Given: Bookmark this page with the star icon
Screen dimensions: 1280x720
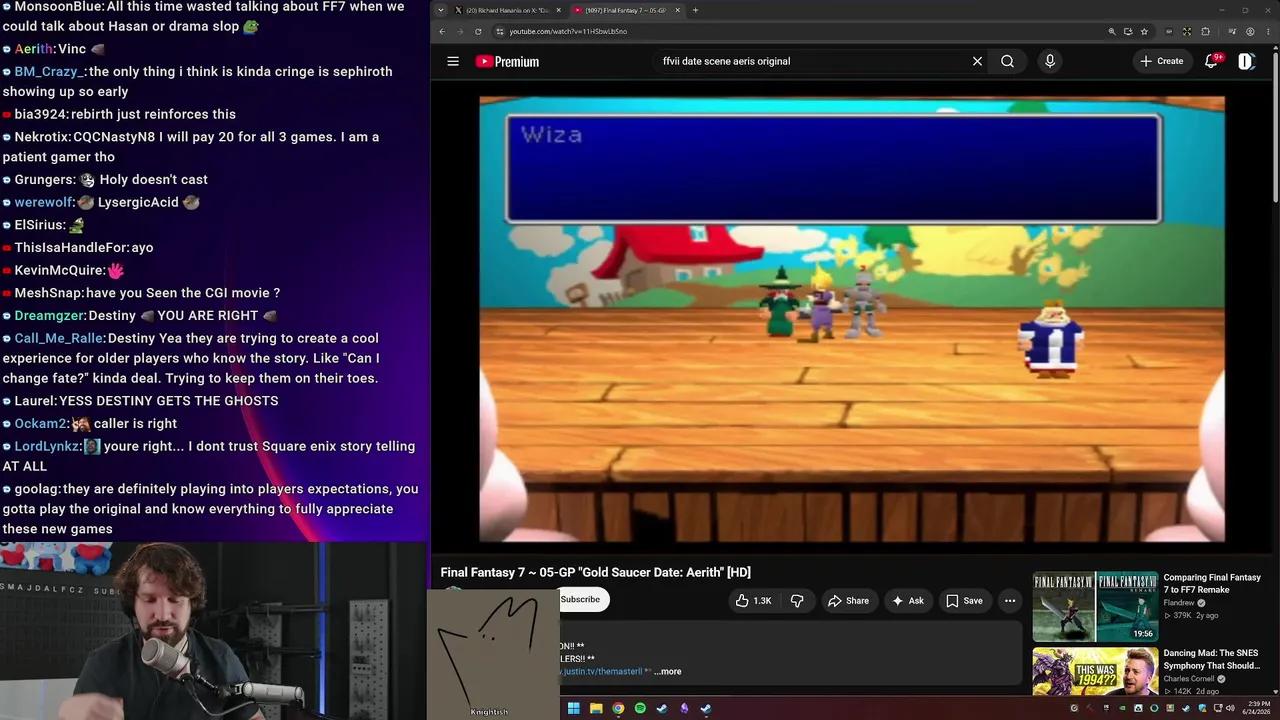Looking at the screenshot, I should tap(1144, 31).
